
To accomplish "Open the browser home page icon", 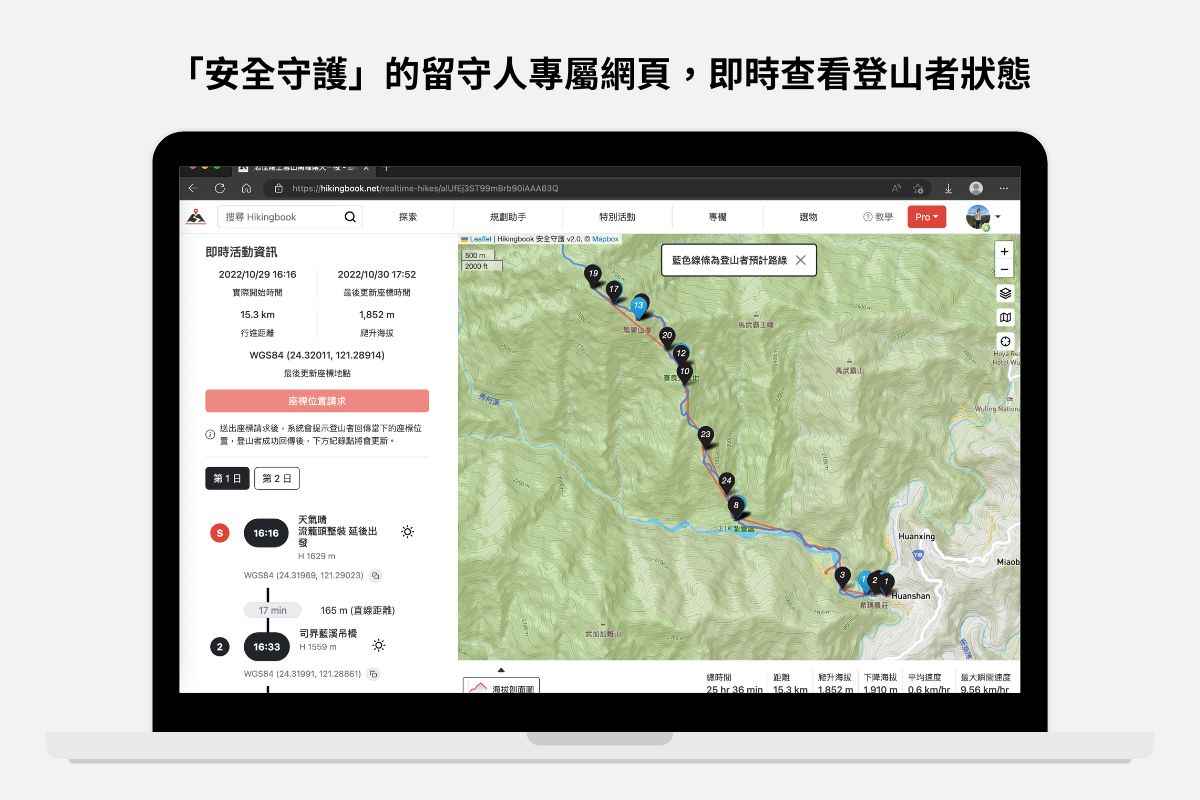I will coord(246,188).
